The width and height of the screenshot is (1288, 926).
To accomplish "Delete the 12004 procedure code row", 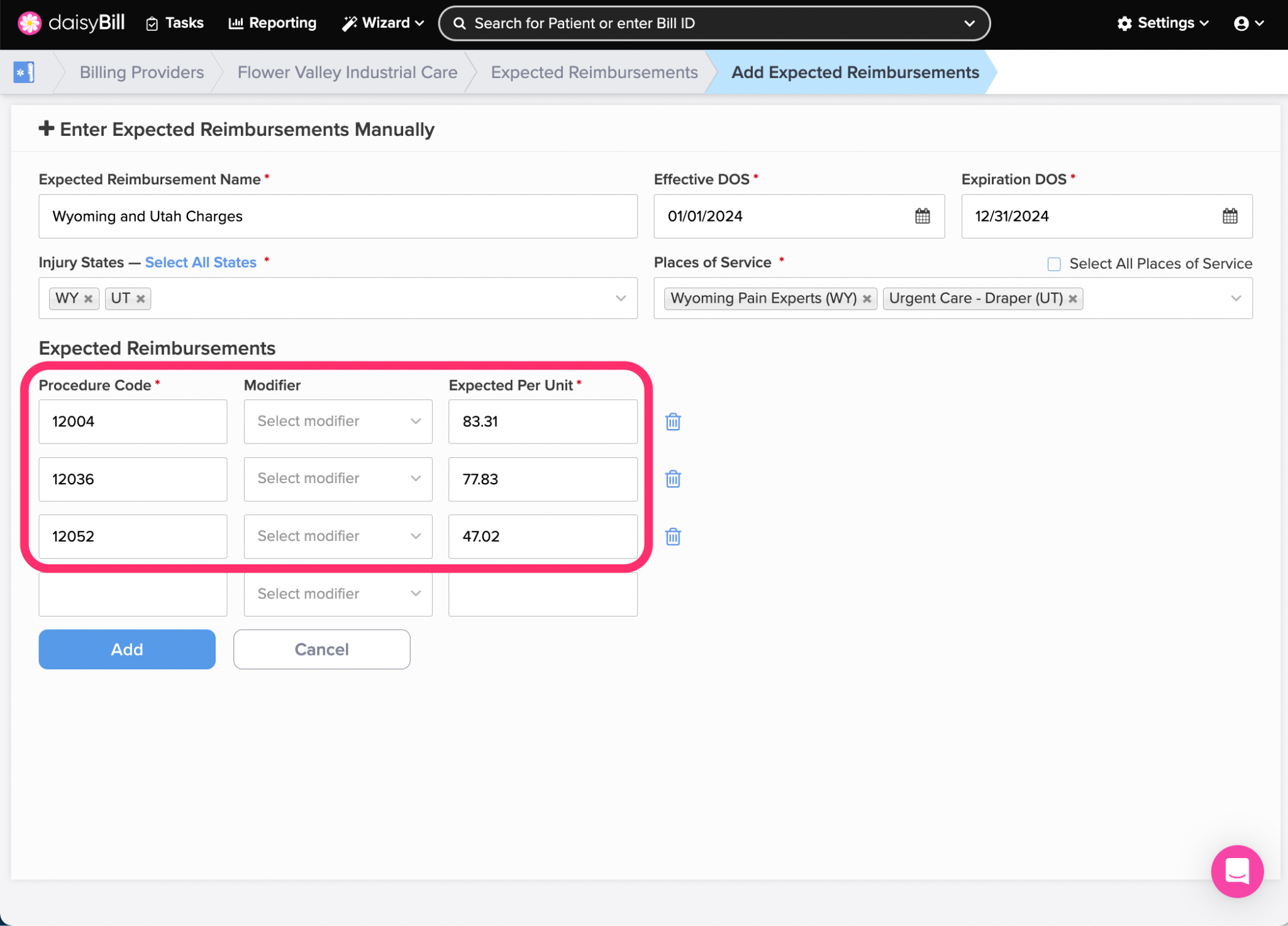I will click(673, 421).
